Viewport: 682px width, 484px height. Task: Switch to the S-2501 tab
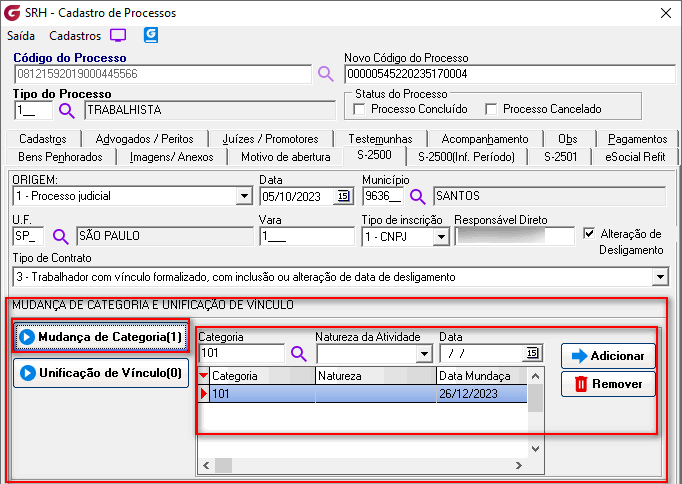560,156
